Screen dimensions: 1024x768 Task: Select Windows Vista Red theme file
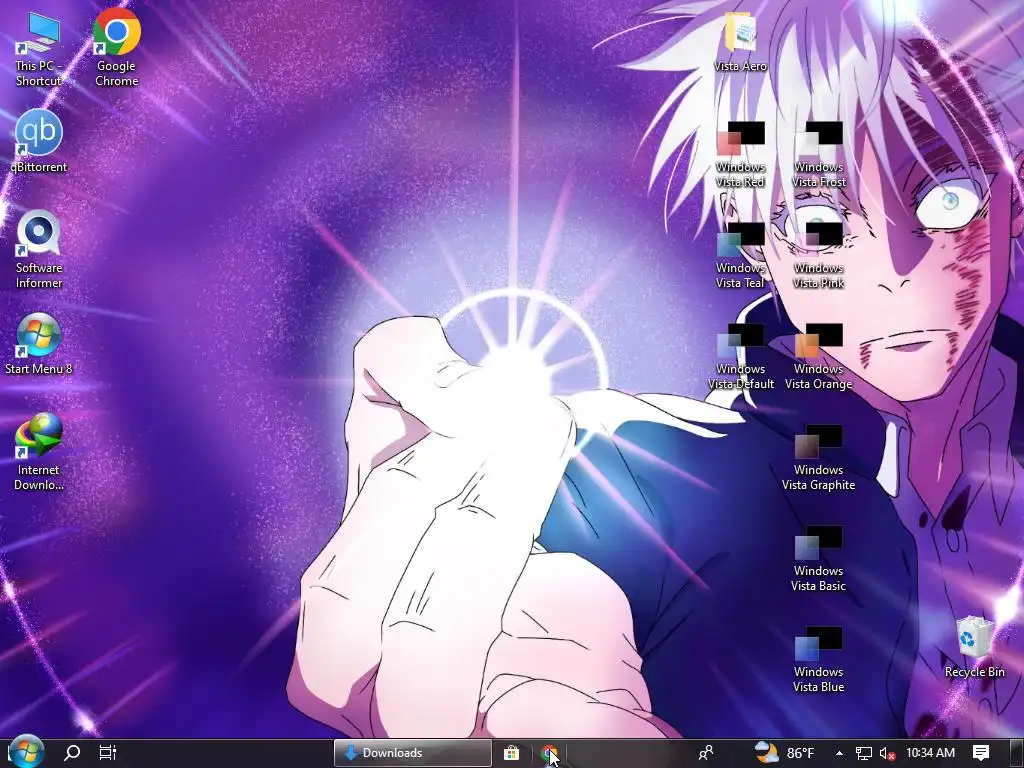740,155
